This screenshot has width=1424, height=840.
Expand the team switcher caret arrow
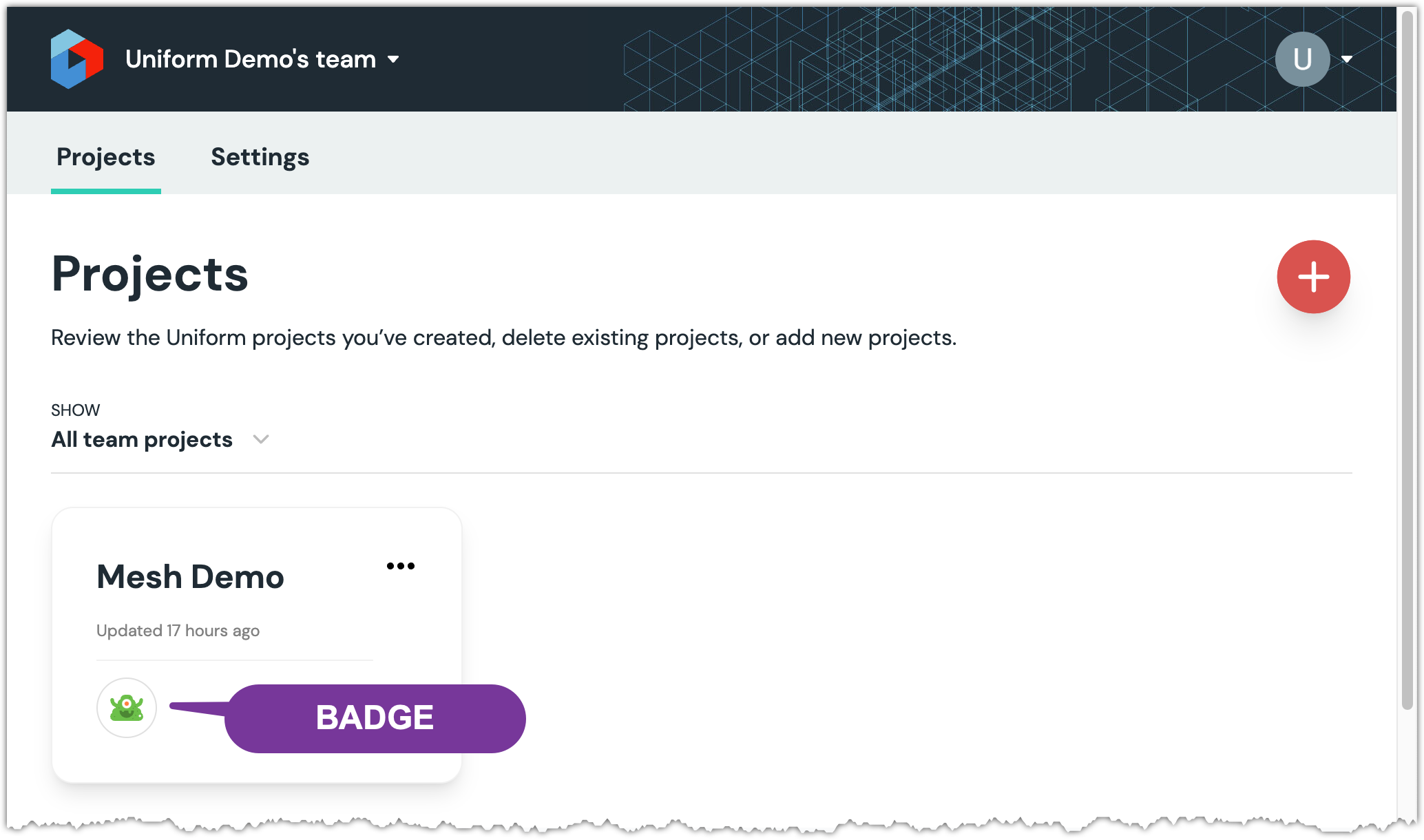click(393, 59)
